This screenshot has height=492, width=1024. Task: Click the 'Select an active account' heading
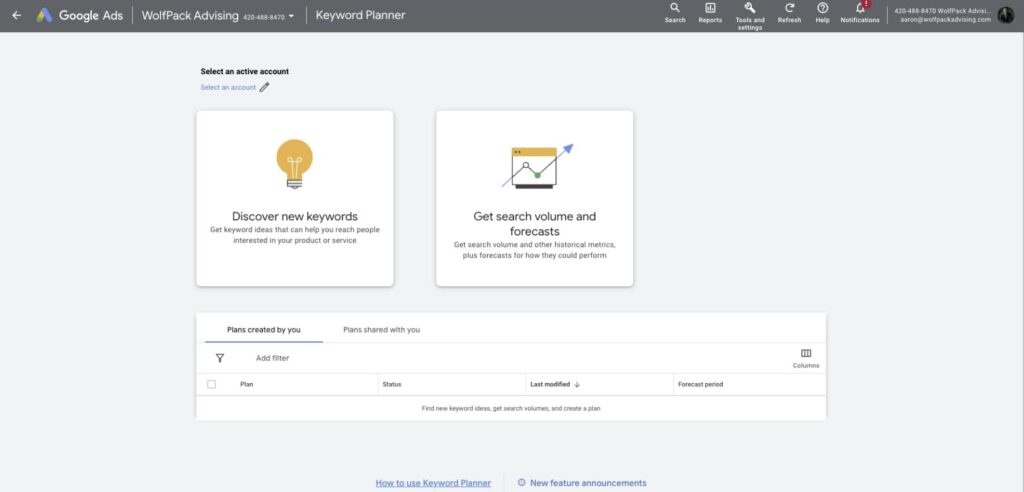pos(244,71)
